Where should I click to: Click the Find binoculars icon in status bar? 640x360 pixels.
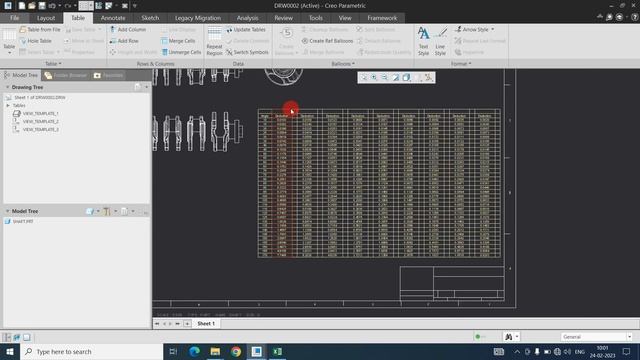click(509, 337)
